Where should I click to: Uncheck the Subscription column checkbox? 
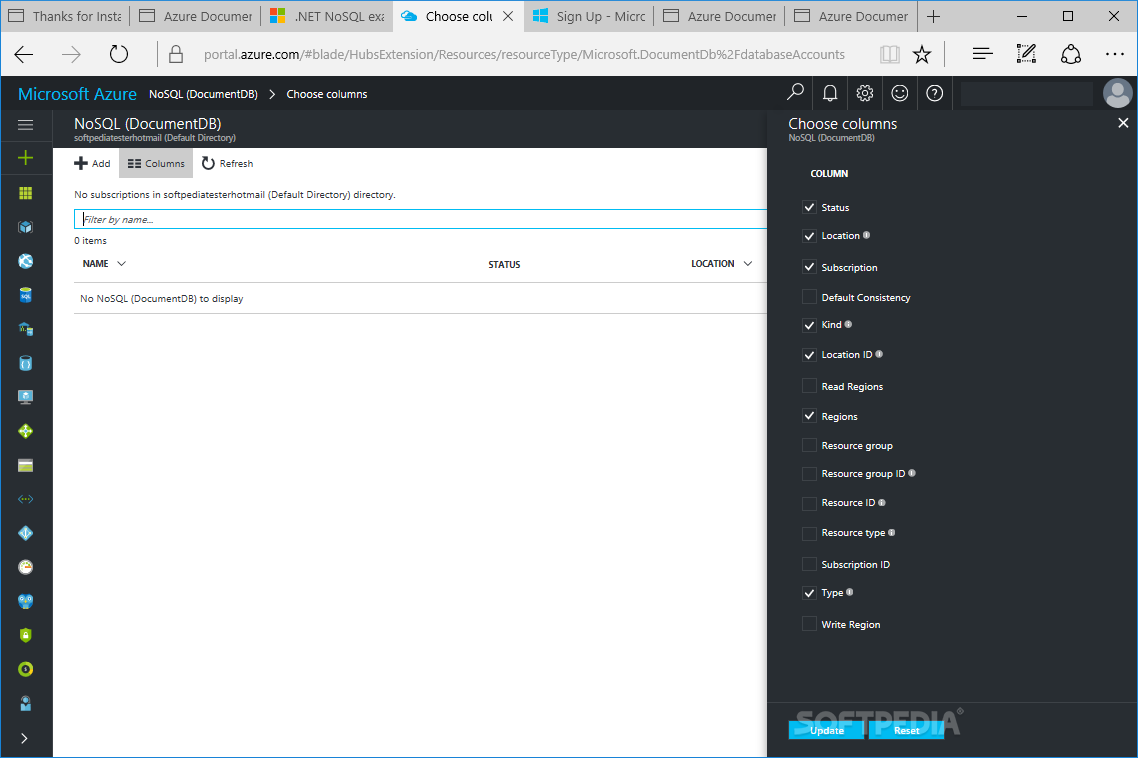[x=809, y=267]
